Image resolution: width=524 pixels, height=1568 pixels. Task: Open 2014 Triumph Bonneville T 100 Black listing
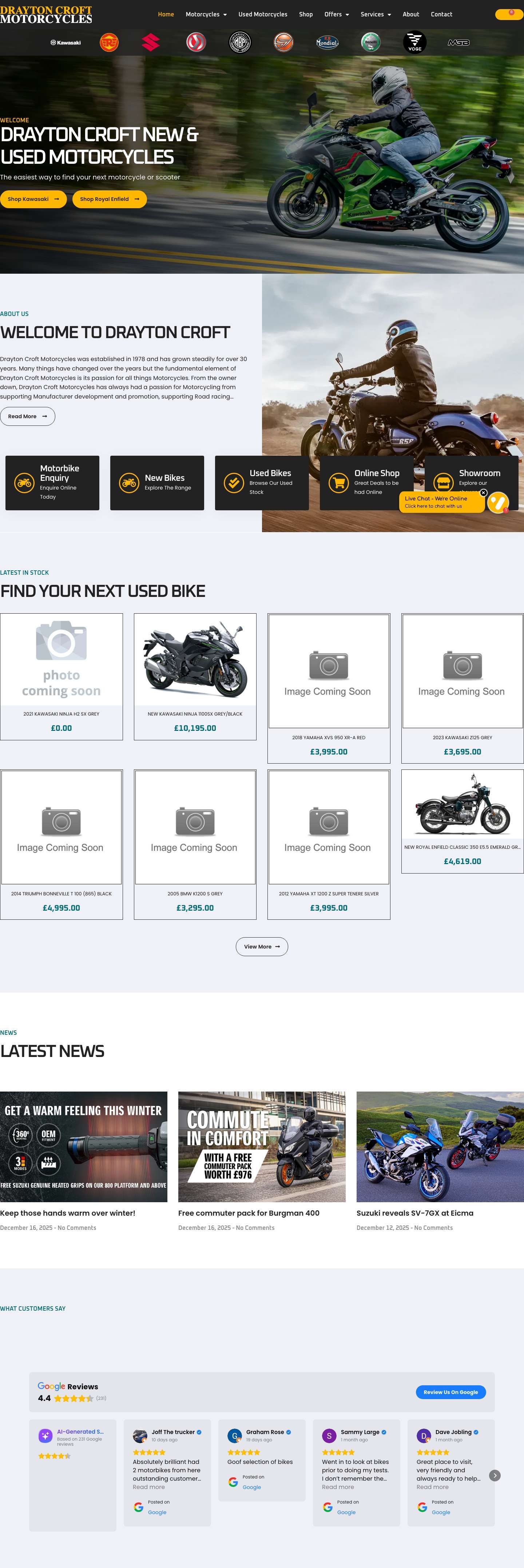pos(61,844)
